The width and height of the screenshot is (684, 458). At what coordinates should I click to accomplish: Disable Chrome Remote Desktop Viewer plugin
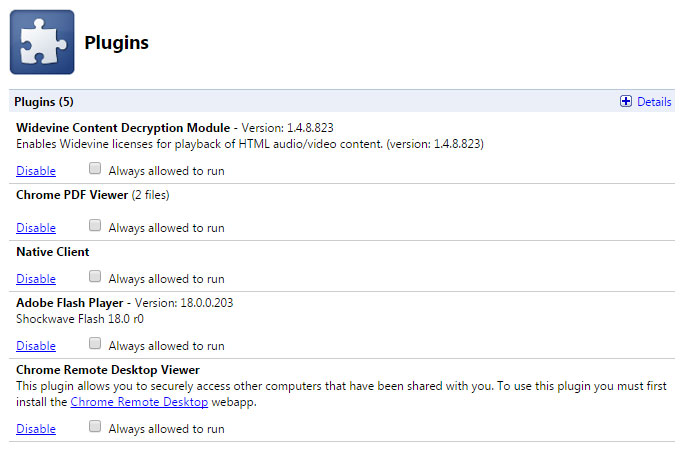36,429
